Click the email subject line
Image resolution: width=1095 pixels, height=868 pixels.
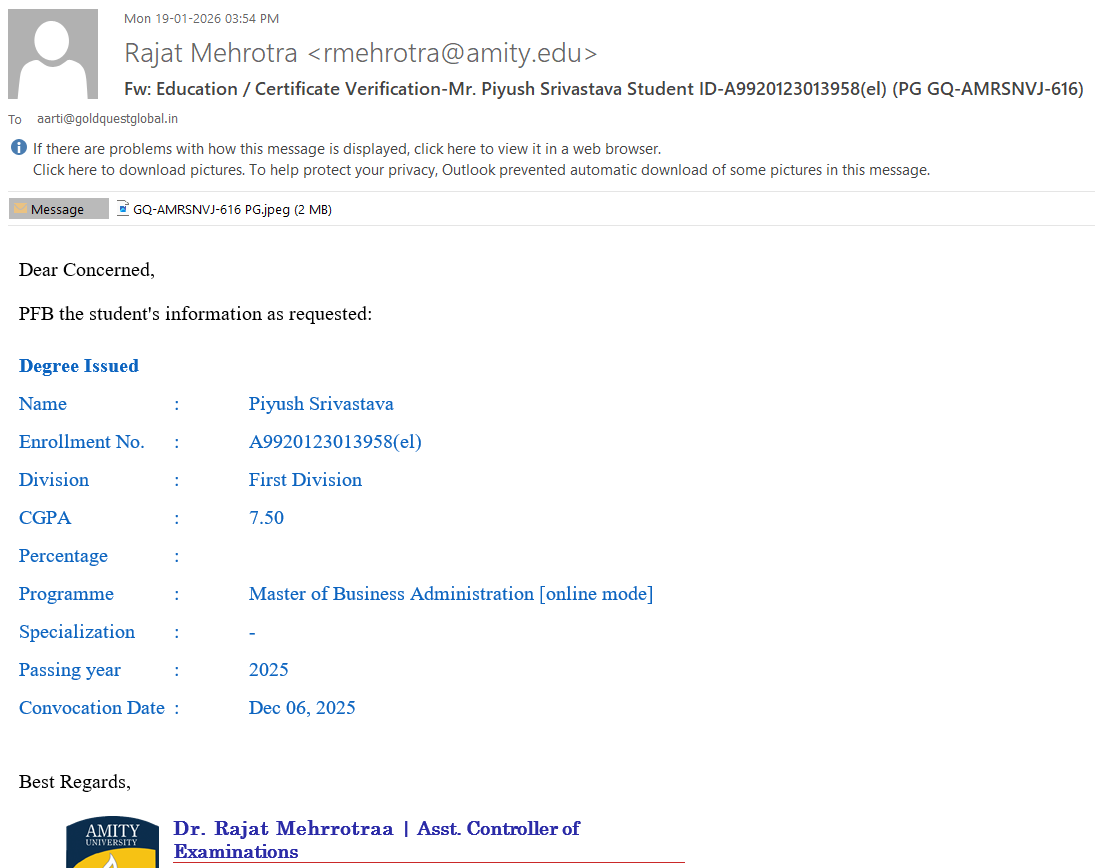click(x=603, y=89)
